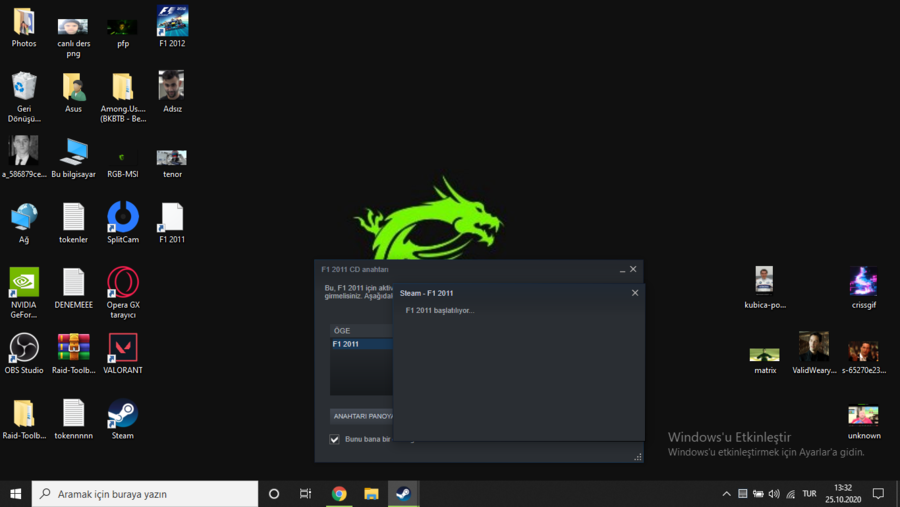The width and height of the screenshot is (900, 507).
Task: Select the crissgif image file
Action: coord(863,288)
